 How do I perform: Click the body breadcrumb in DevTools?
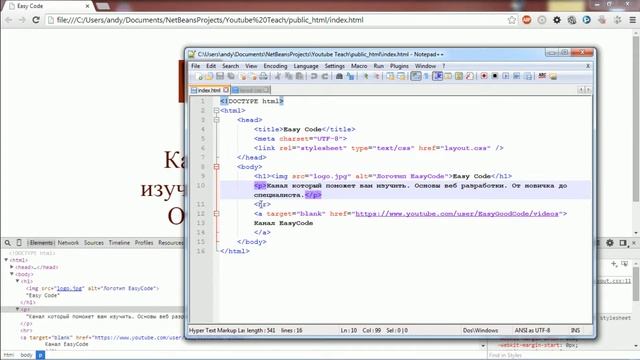tap(26, 355)
